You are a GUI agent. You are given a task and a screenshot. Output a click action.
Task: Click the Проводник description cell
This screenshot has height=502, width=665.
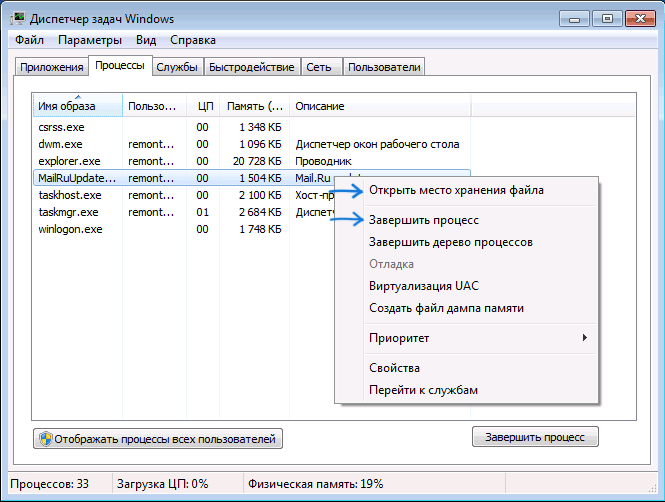(x=323, y=161)
